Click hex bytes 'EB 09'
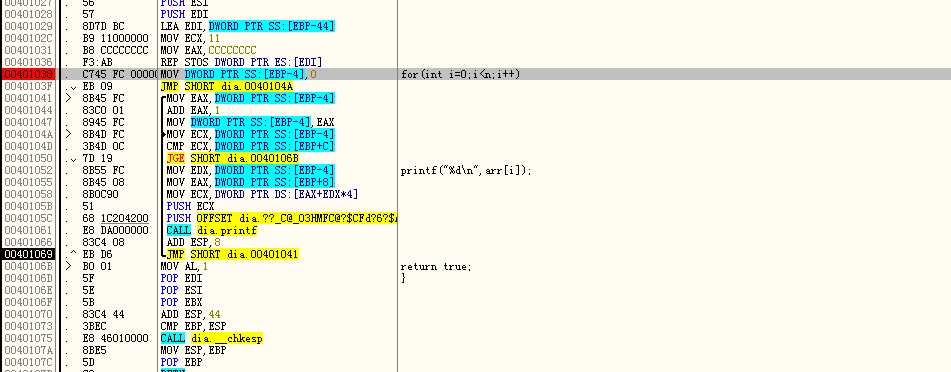This screenshot has height=372, width=951. 97,86
